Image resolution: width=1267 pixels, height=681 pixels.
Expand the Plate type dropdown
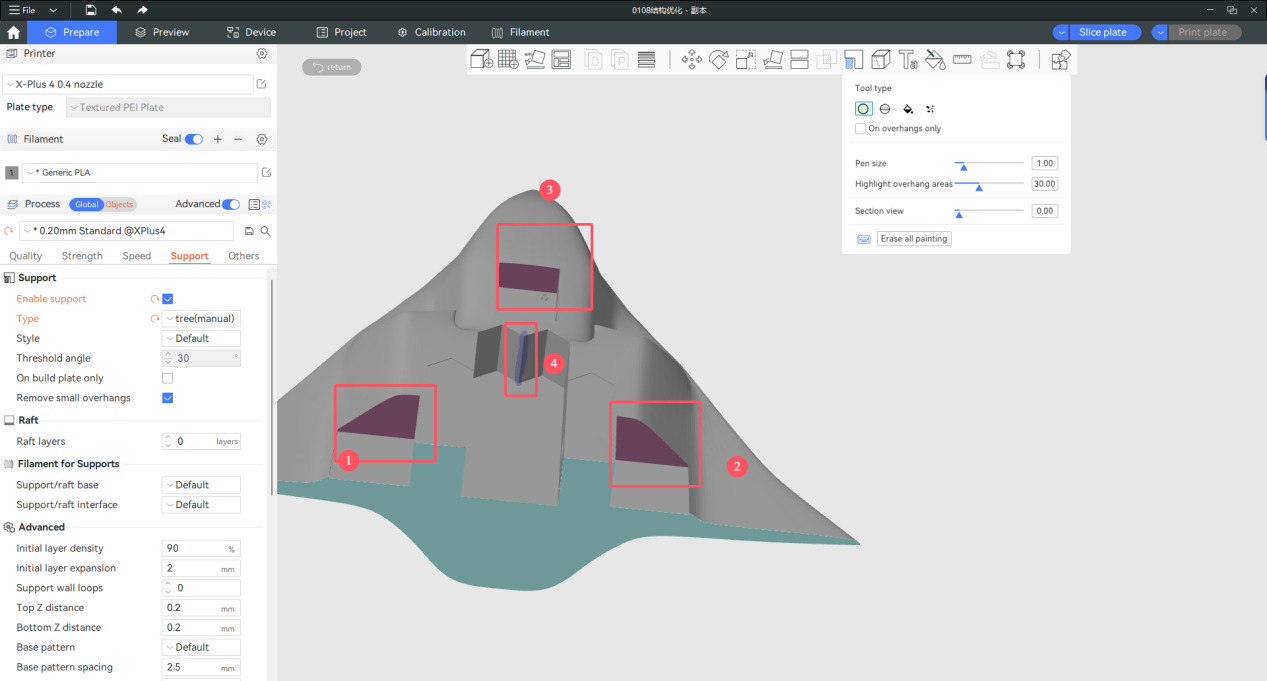click(167, 107)
